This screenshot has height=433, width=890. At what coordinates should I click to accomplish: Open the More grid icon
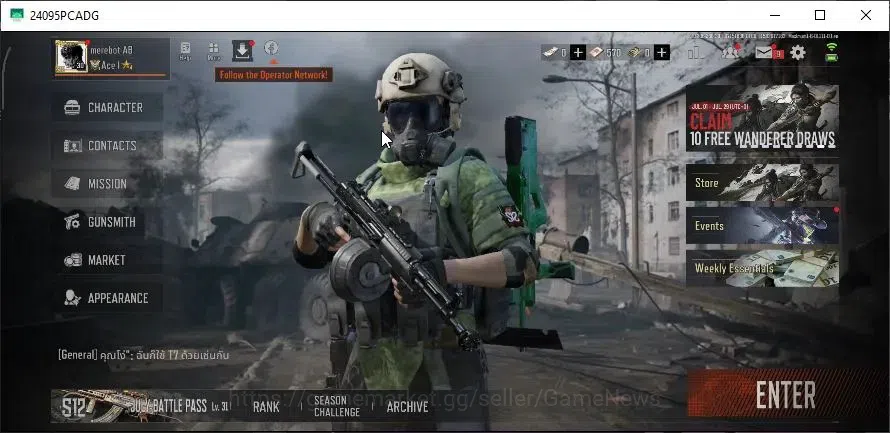click(x=214, y=51)
